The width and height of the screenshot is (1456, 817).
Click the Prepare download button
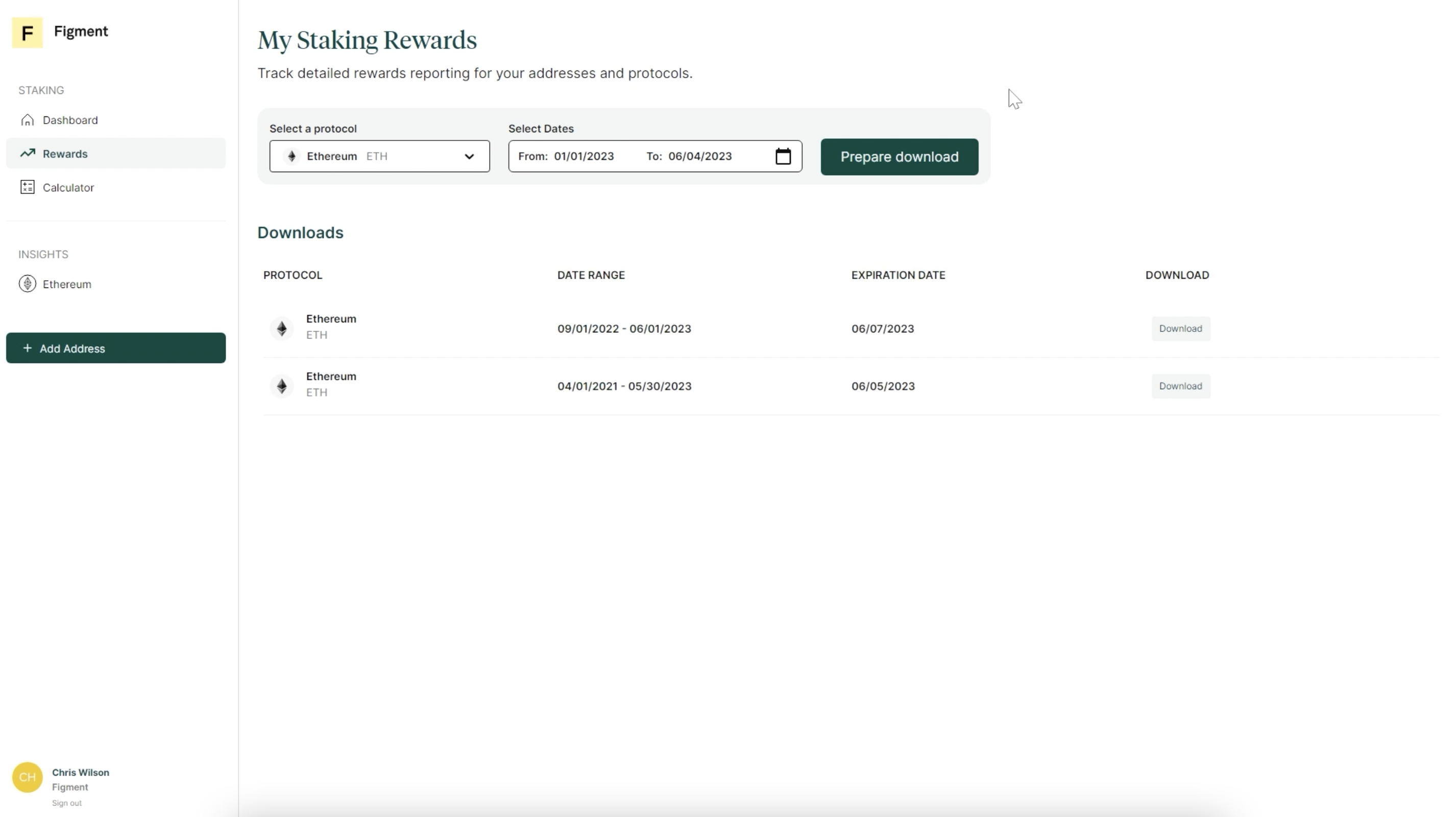899,157
